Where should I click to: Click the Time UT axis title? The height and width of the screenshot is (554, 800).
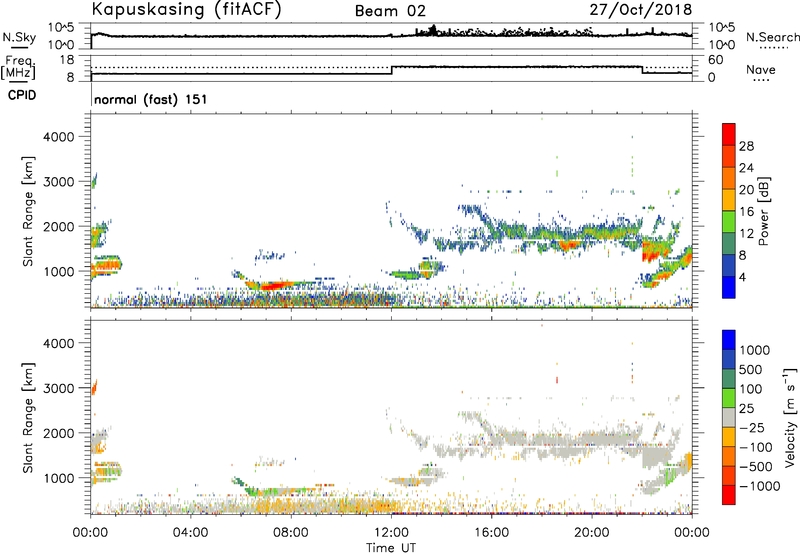click(x=391, y=548)
